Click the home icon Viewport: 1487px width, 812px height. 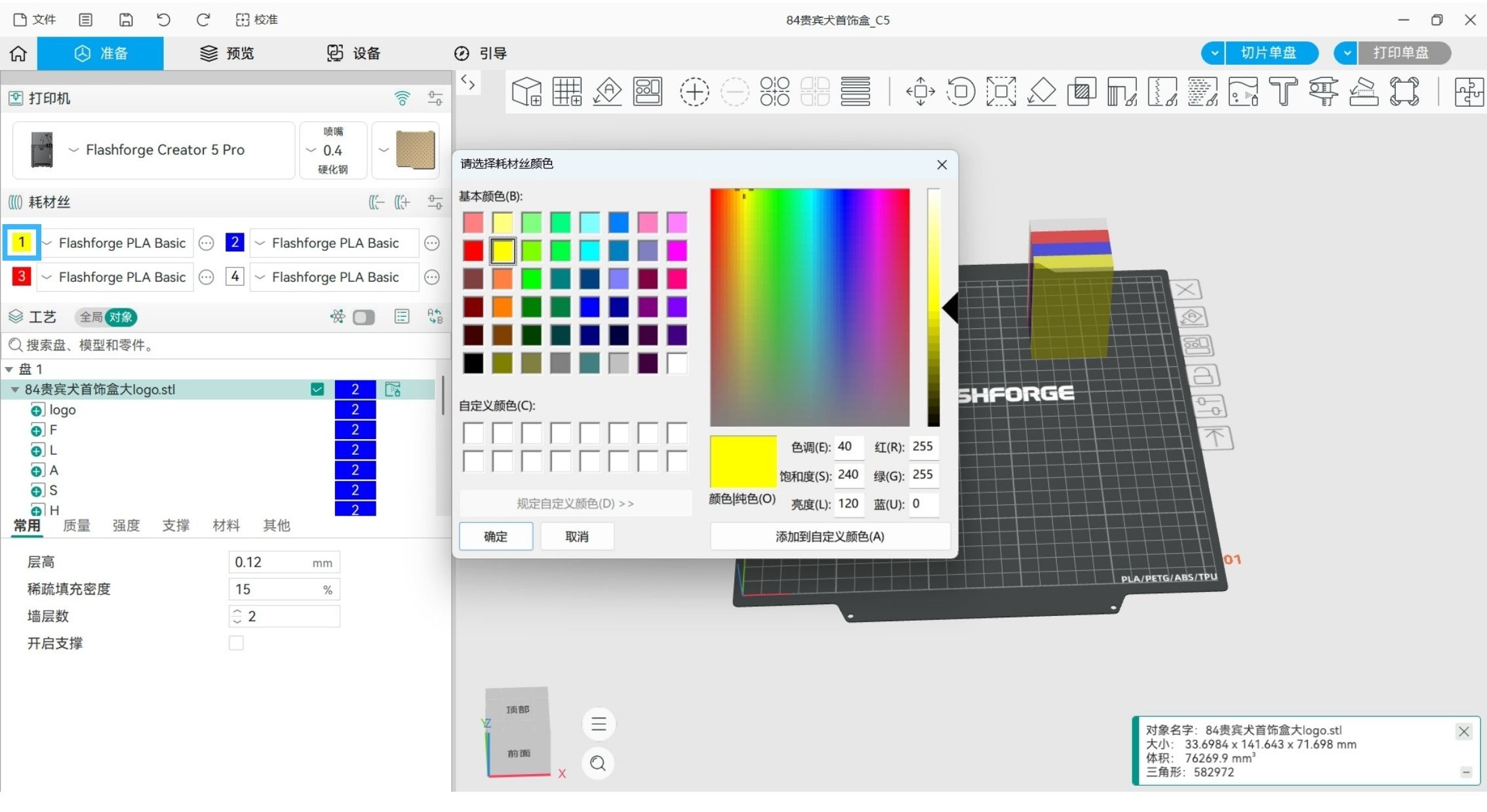(18, 53)
